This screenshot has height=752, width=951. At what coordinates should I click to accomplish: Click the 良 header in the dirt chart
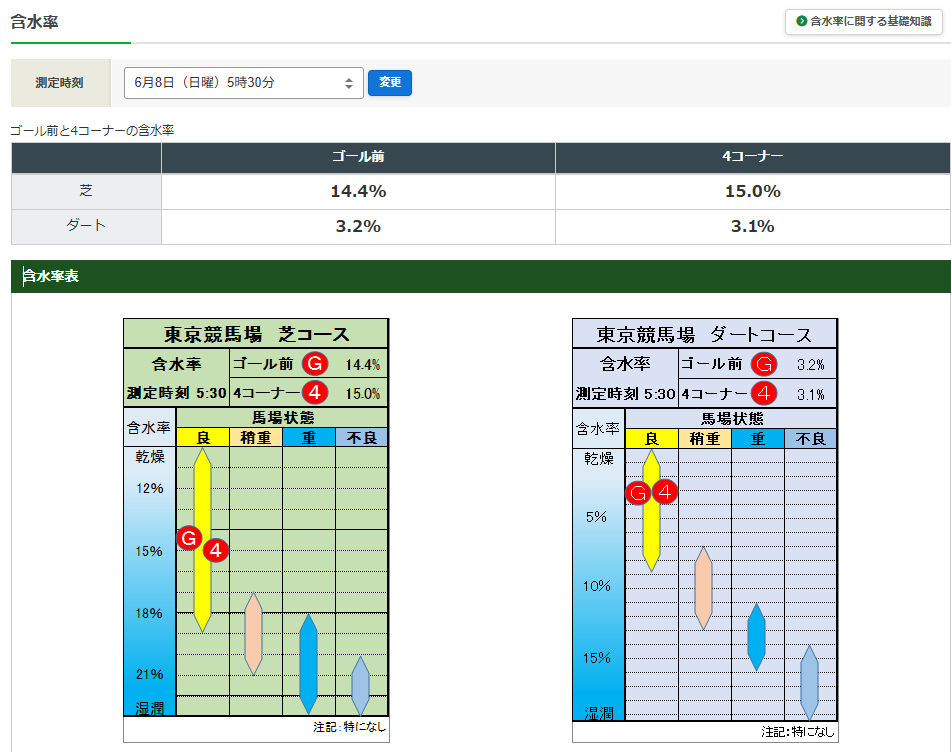coord(651,438)
